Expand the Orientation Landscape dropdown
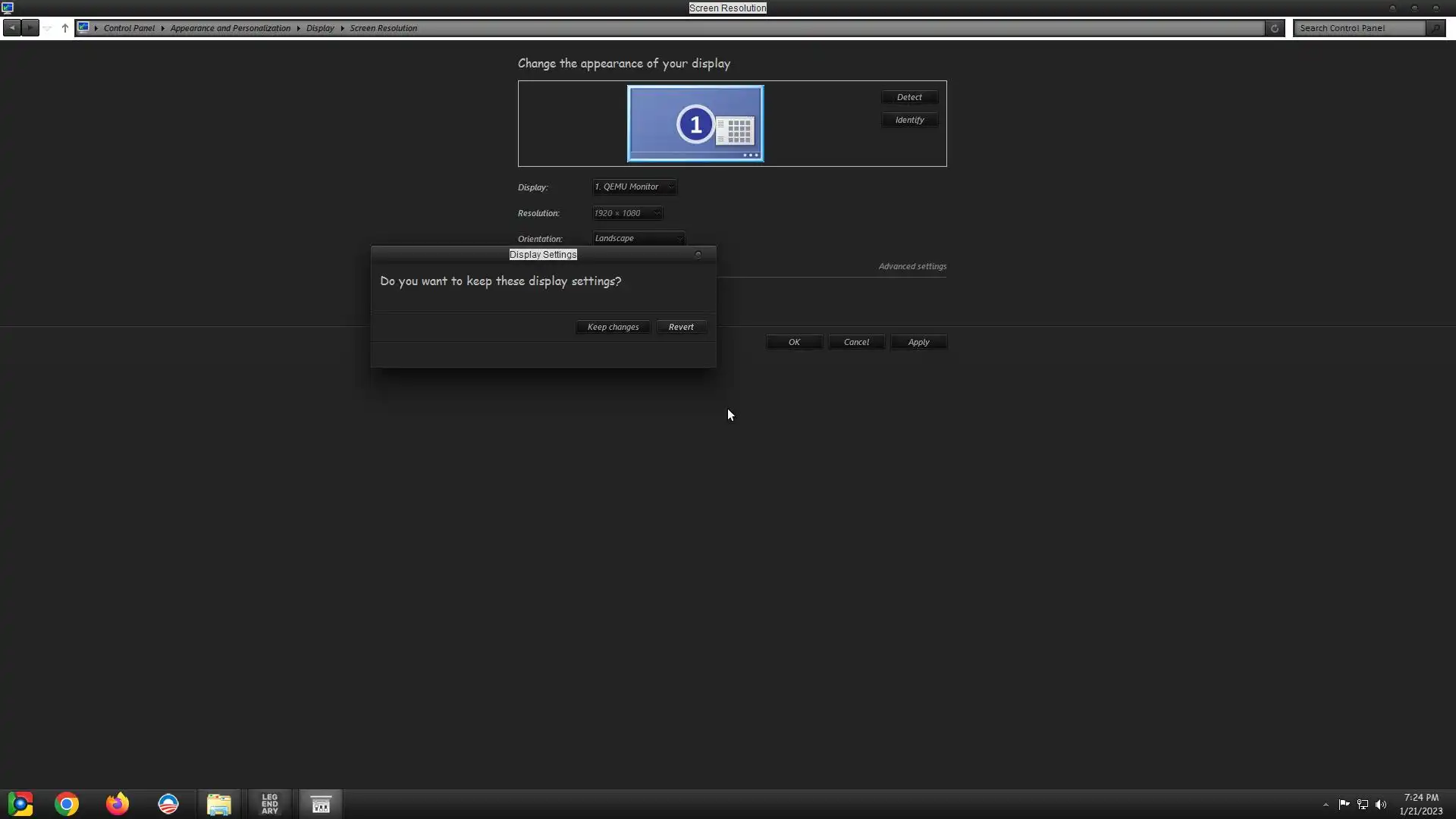The width and height of the screenshot is (1456, 819). click(639, 238)
